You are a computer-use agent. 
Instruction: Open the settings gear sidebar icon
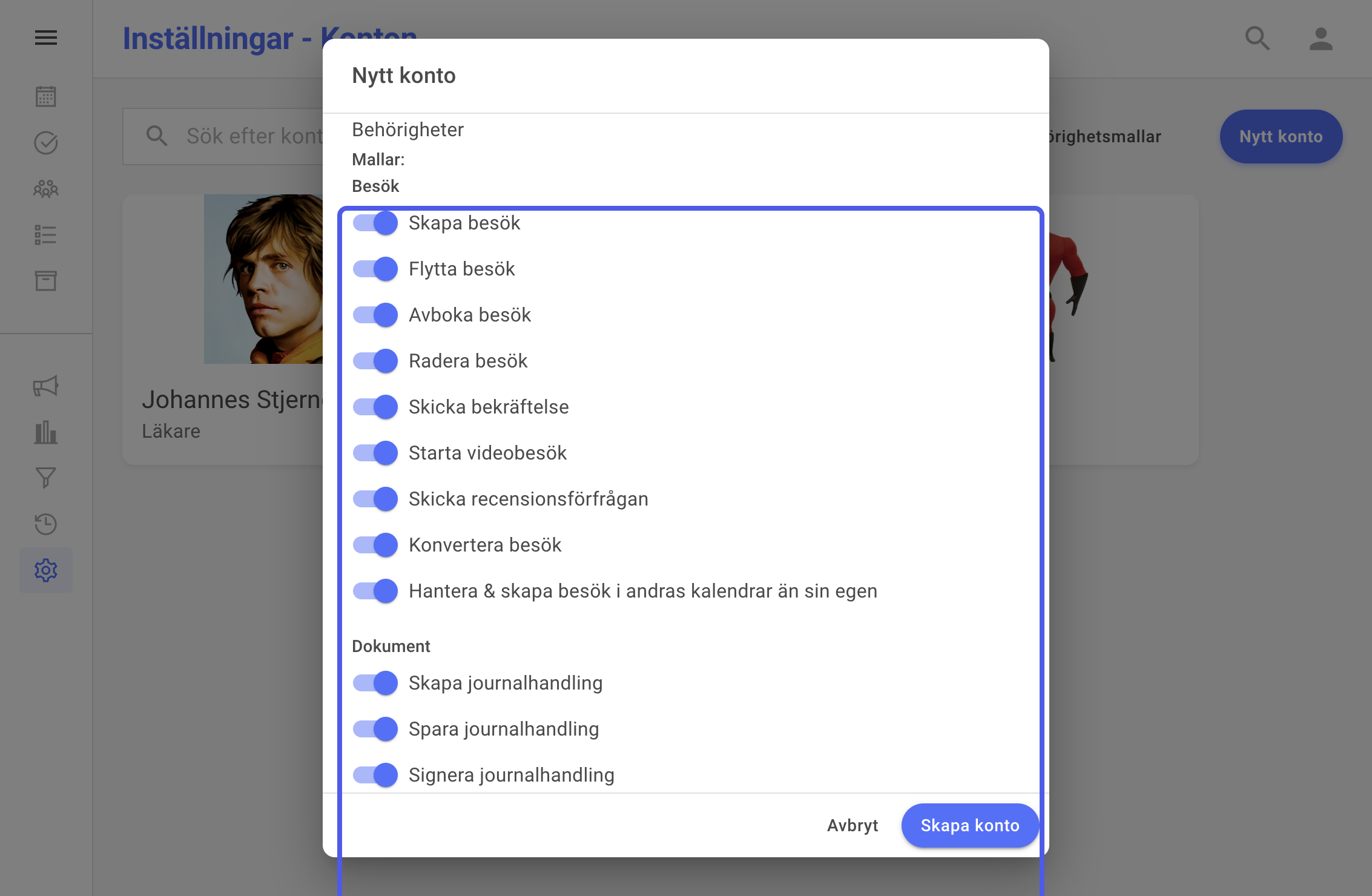point(46,570)
